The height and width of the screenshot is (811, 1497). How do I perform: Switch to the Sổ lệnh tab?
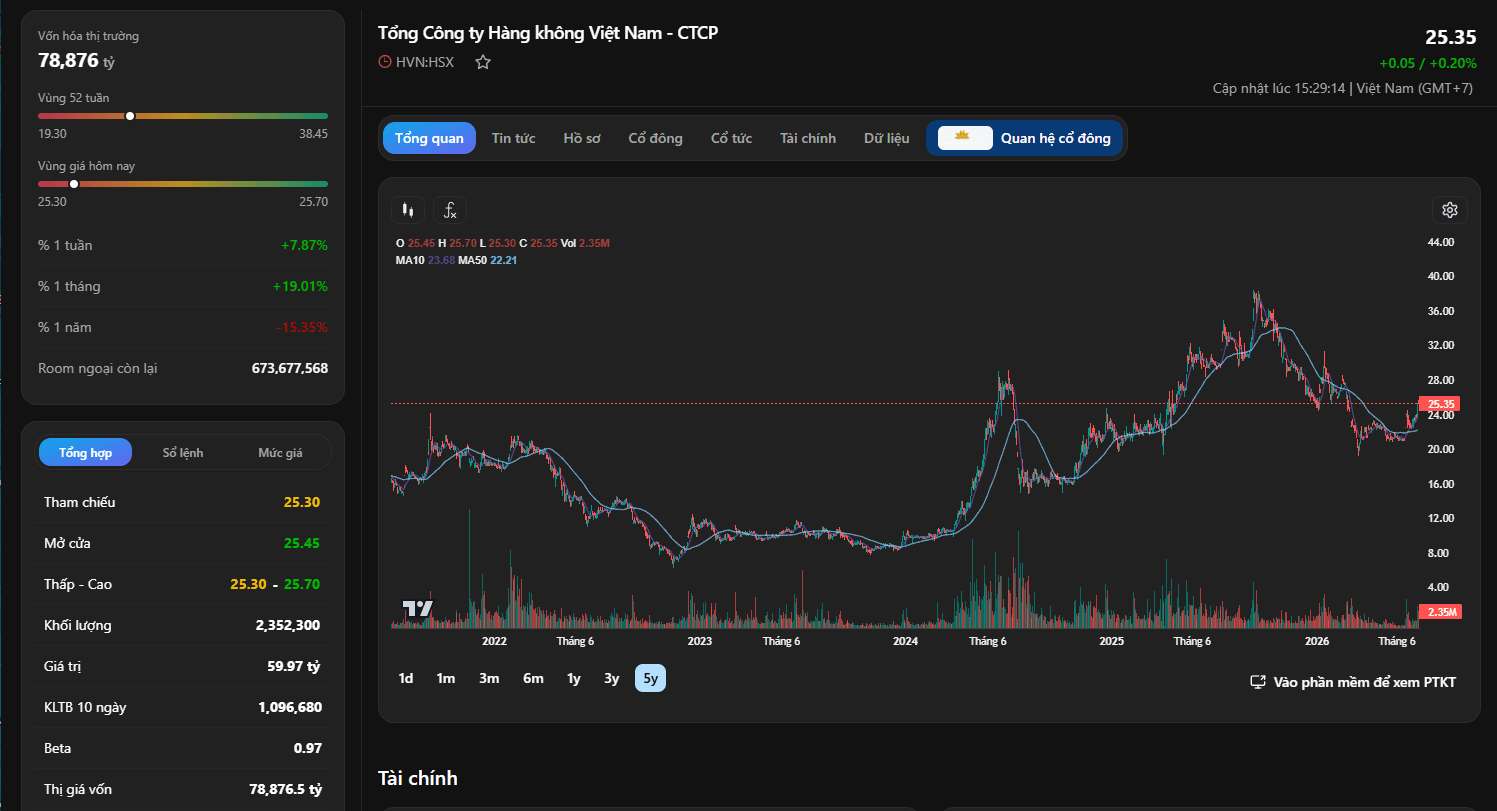click(183, 453)
